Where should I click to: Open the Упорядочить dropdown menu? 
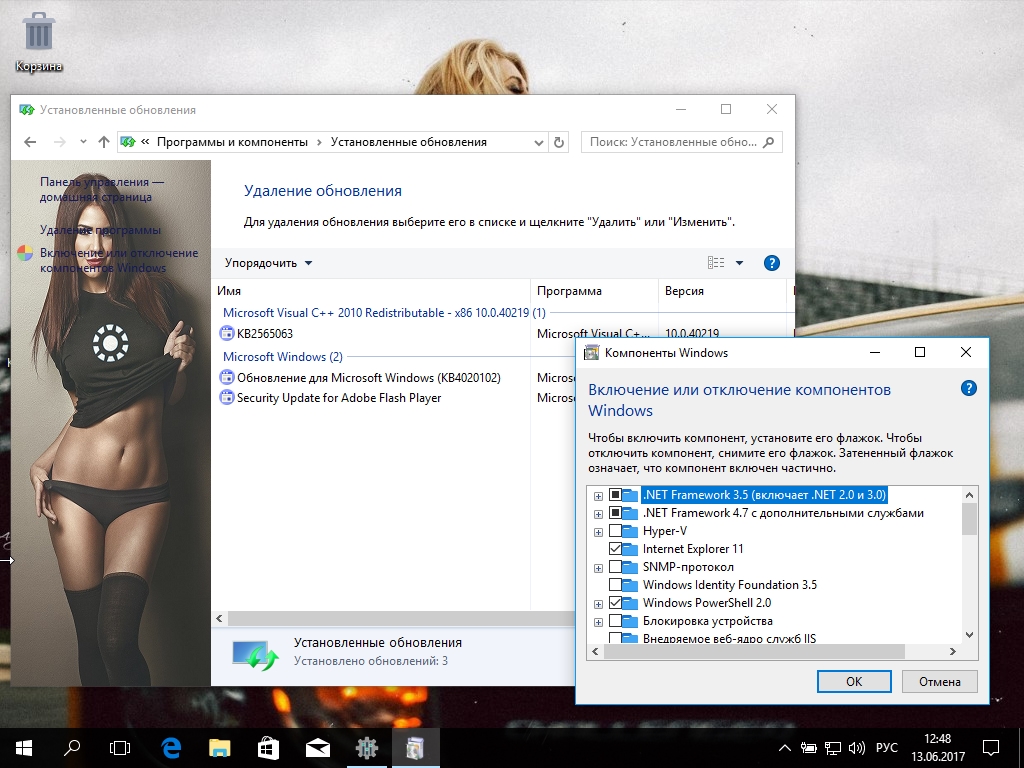pos(268,263)
